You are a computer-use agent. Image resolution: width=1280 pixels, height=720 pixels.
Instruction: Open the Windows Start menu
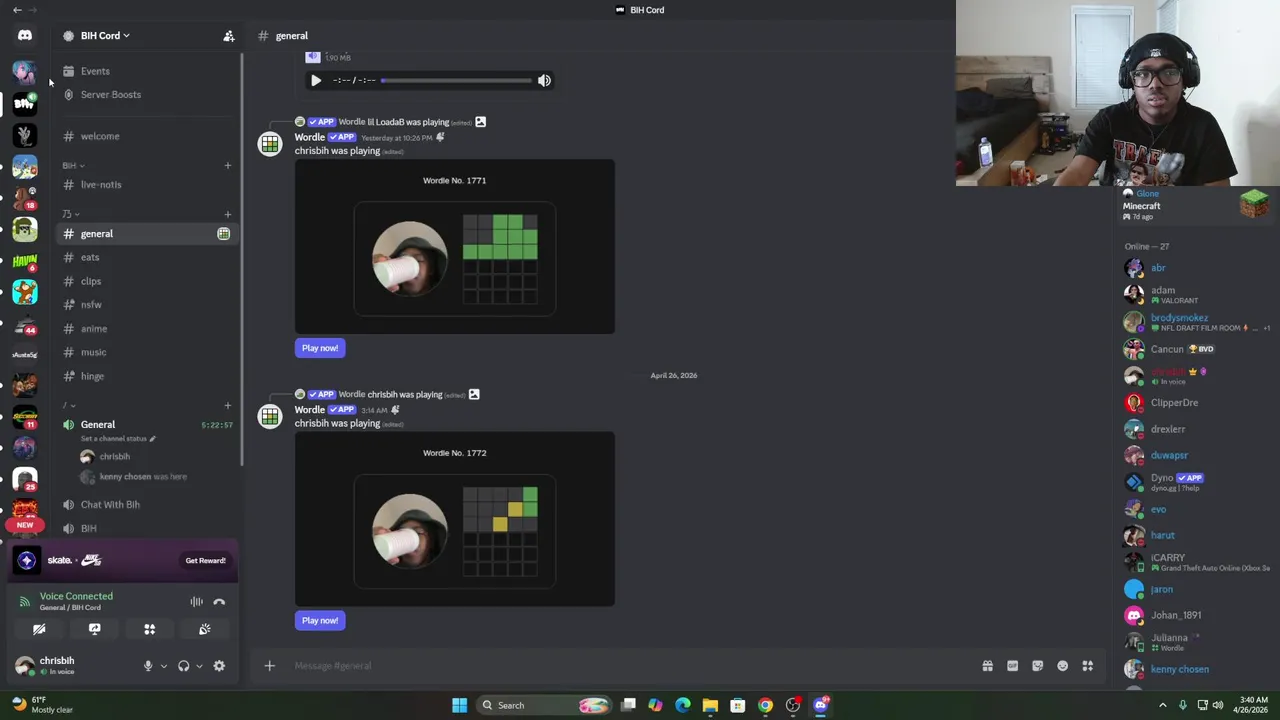click(459, 706)
